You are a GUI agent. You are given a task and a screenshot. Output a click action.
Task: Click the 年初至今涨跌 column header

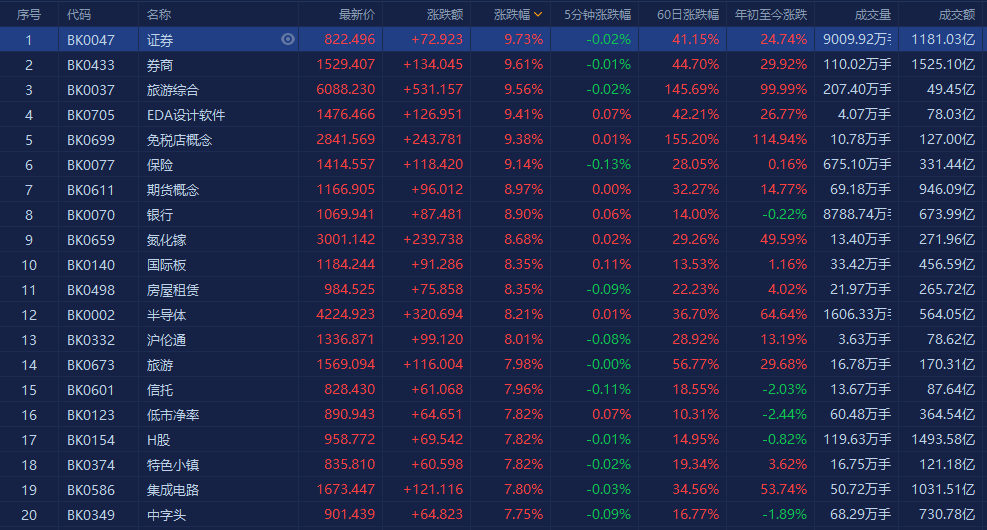click(770, 14)
